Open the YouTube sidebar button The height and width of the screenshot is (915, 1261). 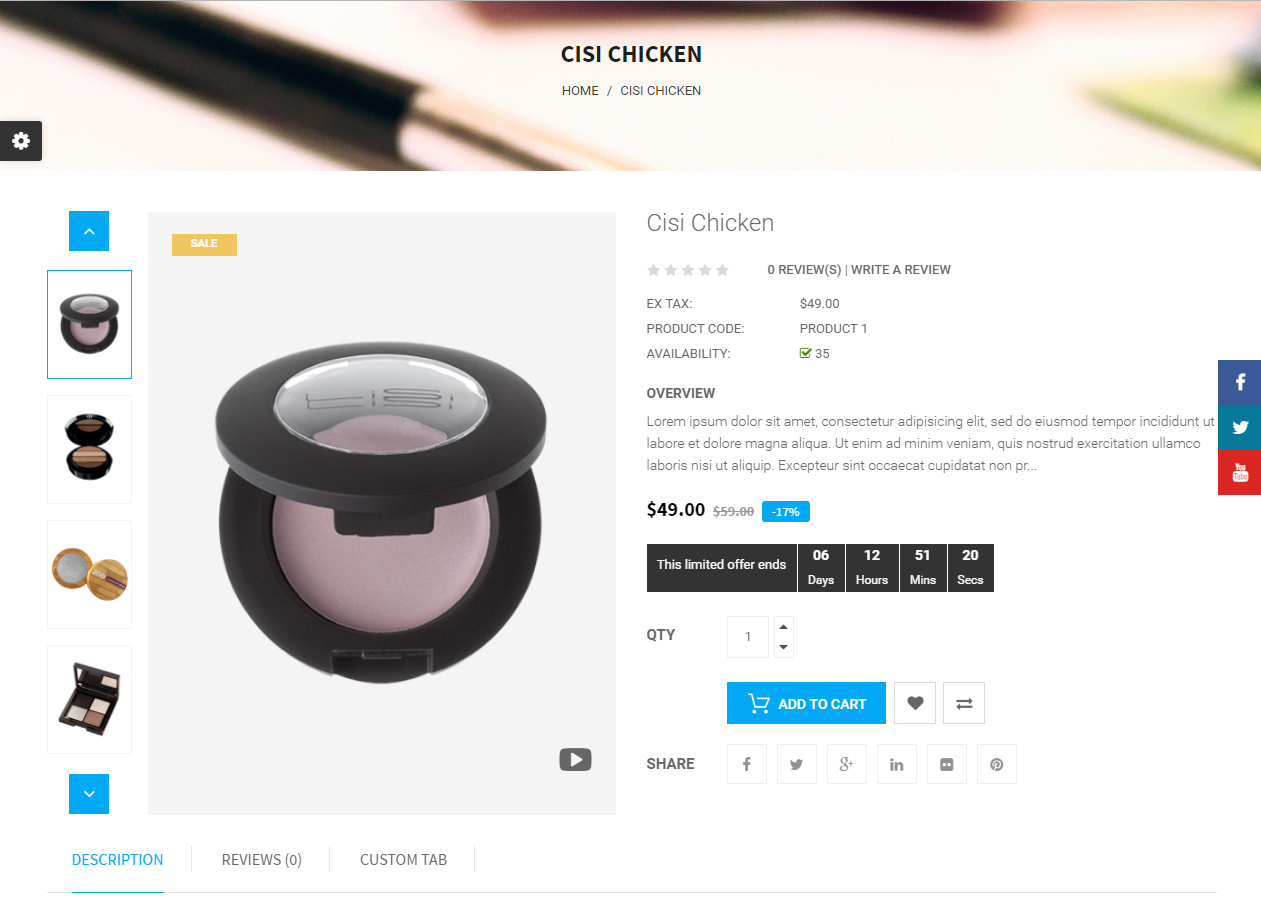[x=1240, y=472]
